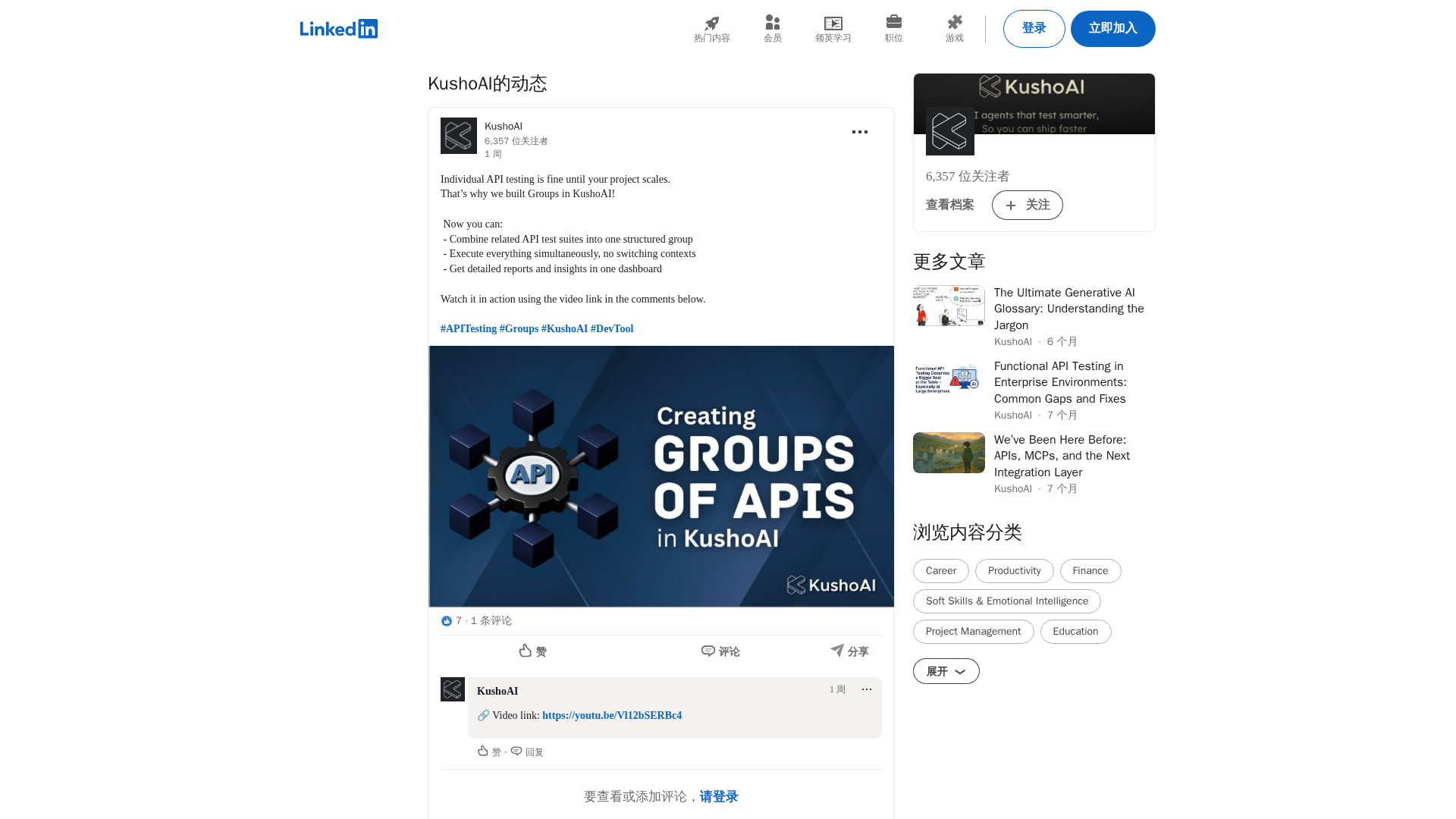Click the #APITesting hashtag

tap(468, 328)
